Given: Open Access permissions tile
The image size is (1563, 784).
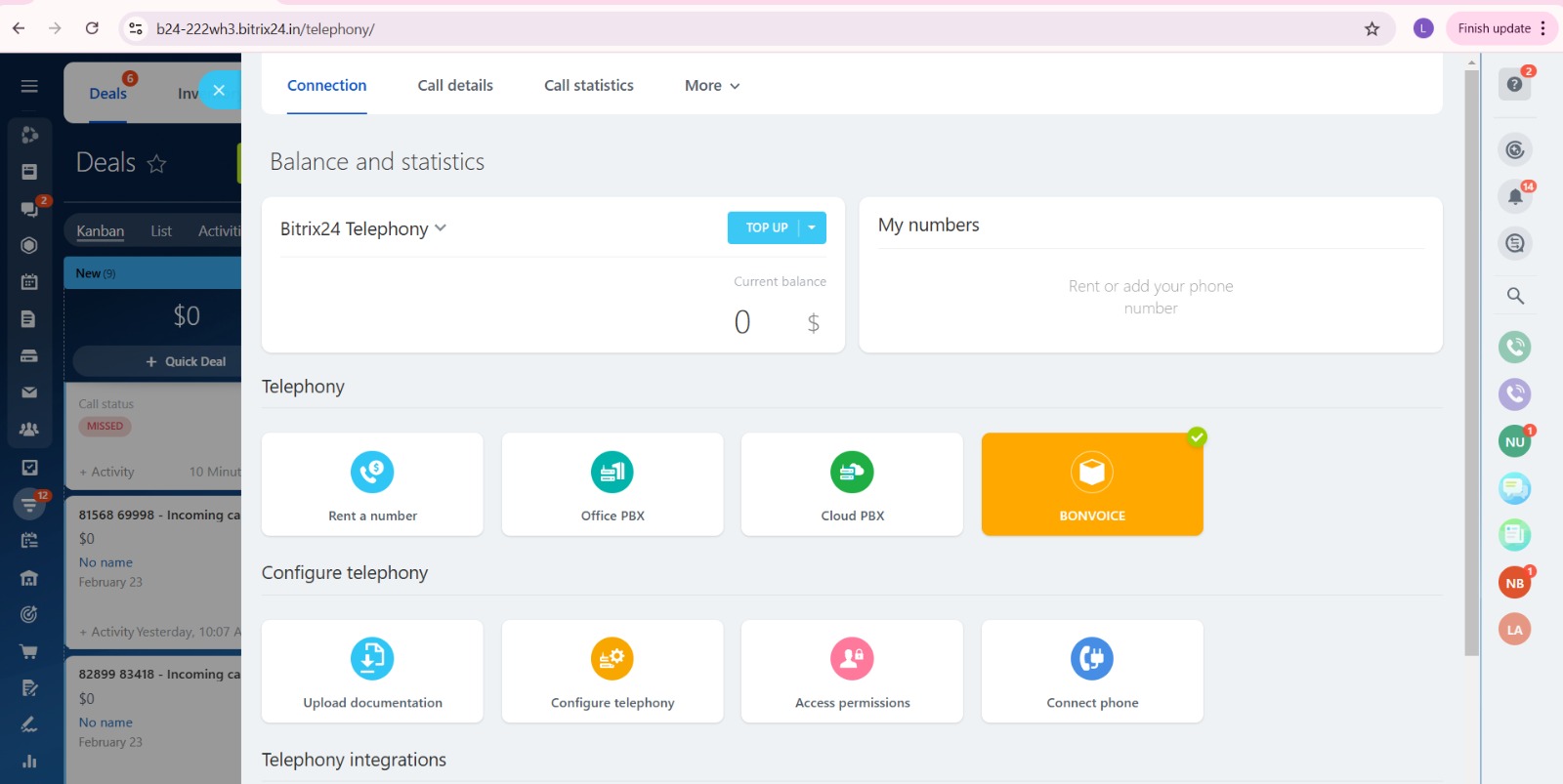Looking at the screenshot, I should pyautogui.click(x=852, y=672).
